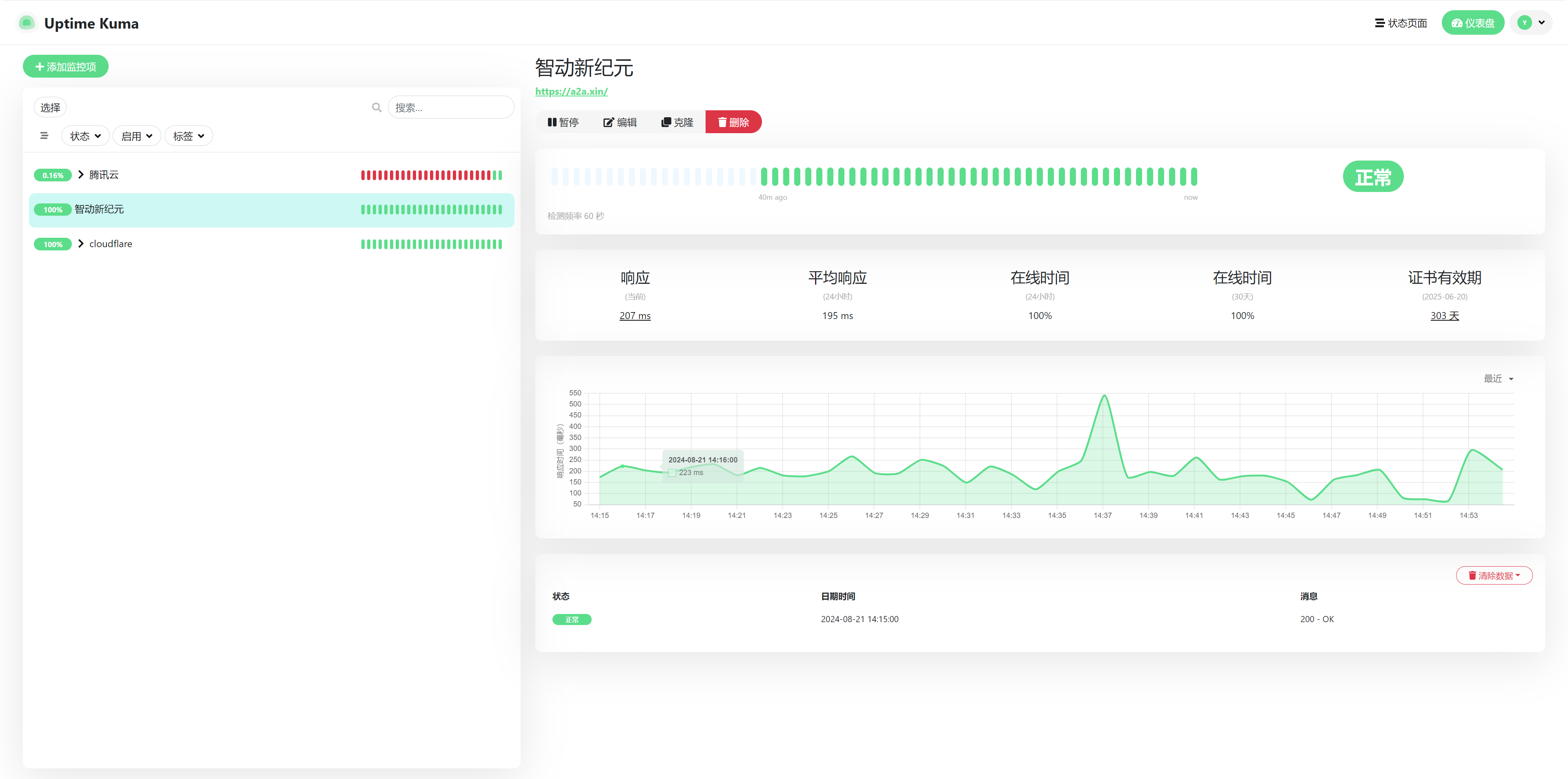
Task: Click the 207 ms response value
Action: 635,315
